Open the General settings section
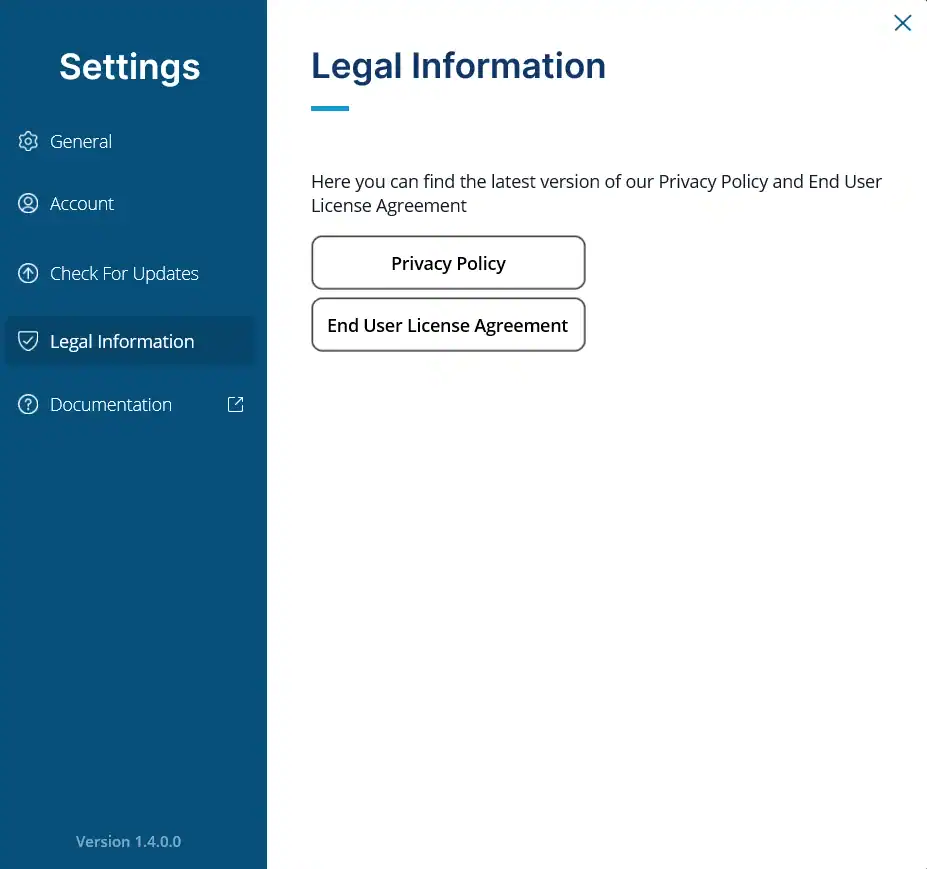The height and width of the screenshot is (869, 927). [81, 141]
